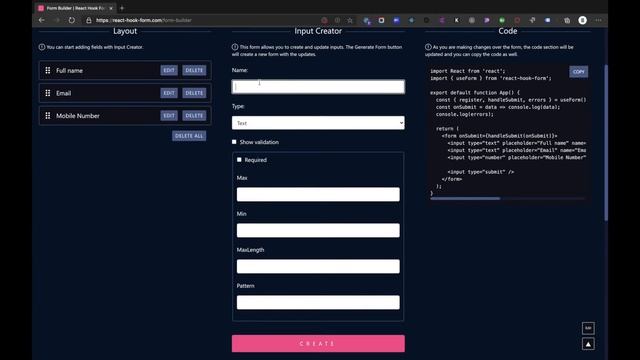Click the Input Creator info circle icon
The image size is (640, 360).
pyautogui.click(x=235, y=47)
